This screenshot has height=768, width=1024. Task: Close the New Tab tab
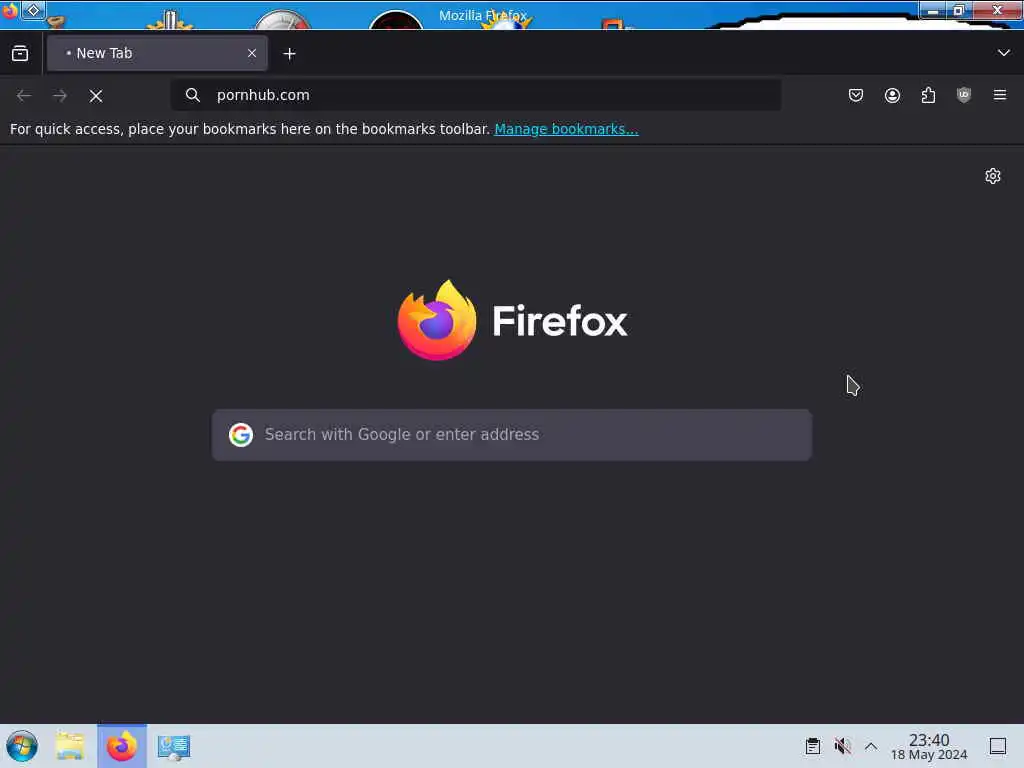pos(252,54)
